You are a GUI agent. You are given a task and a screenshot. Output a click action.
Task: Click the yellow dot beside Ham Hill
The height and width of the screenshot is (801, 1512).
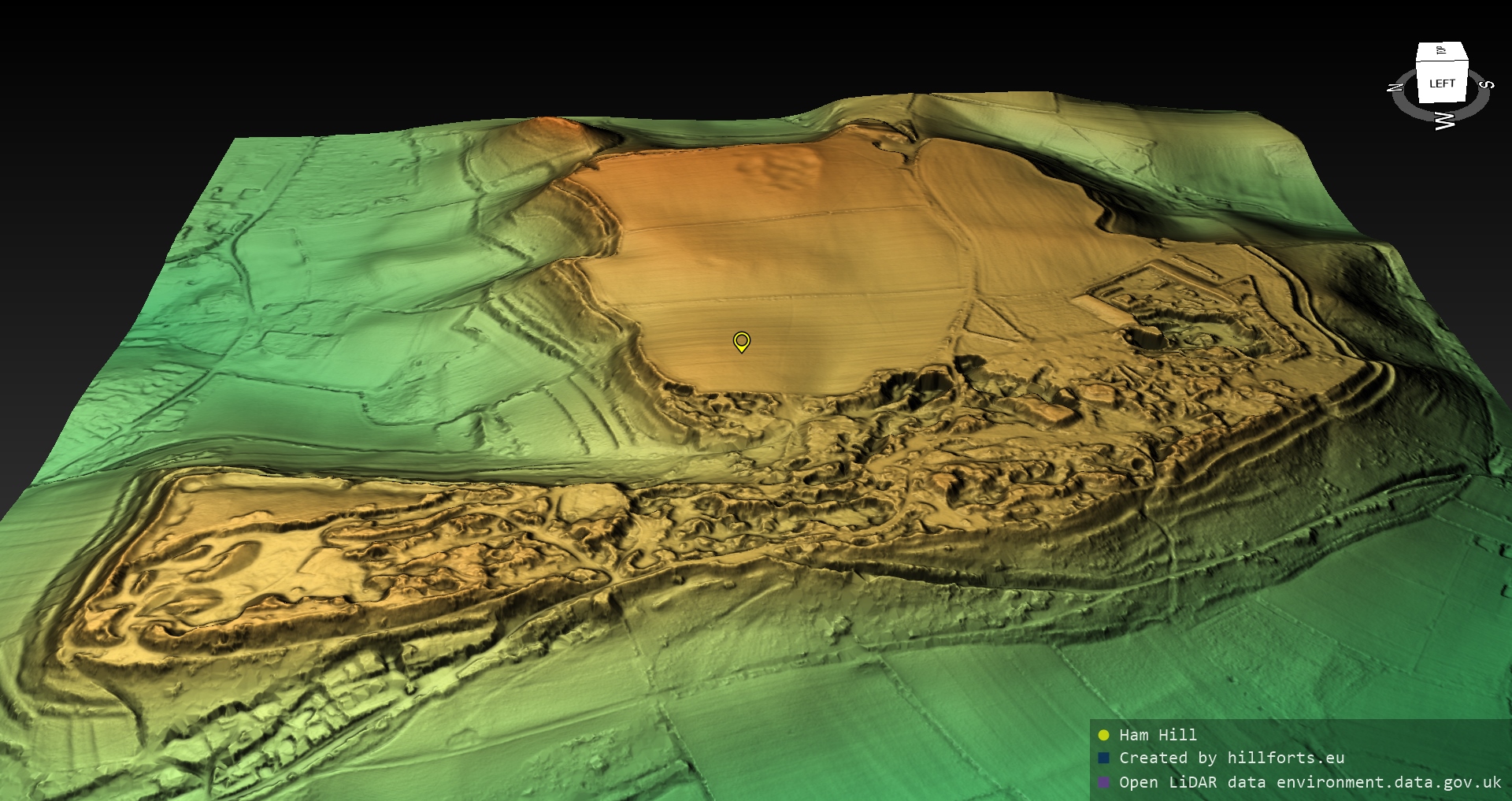coord(1103,735)
